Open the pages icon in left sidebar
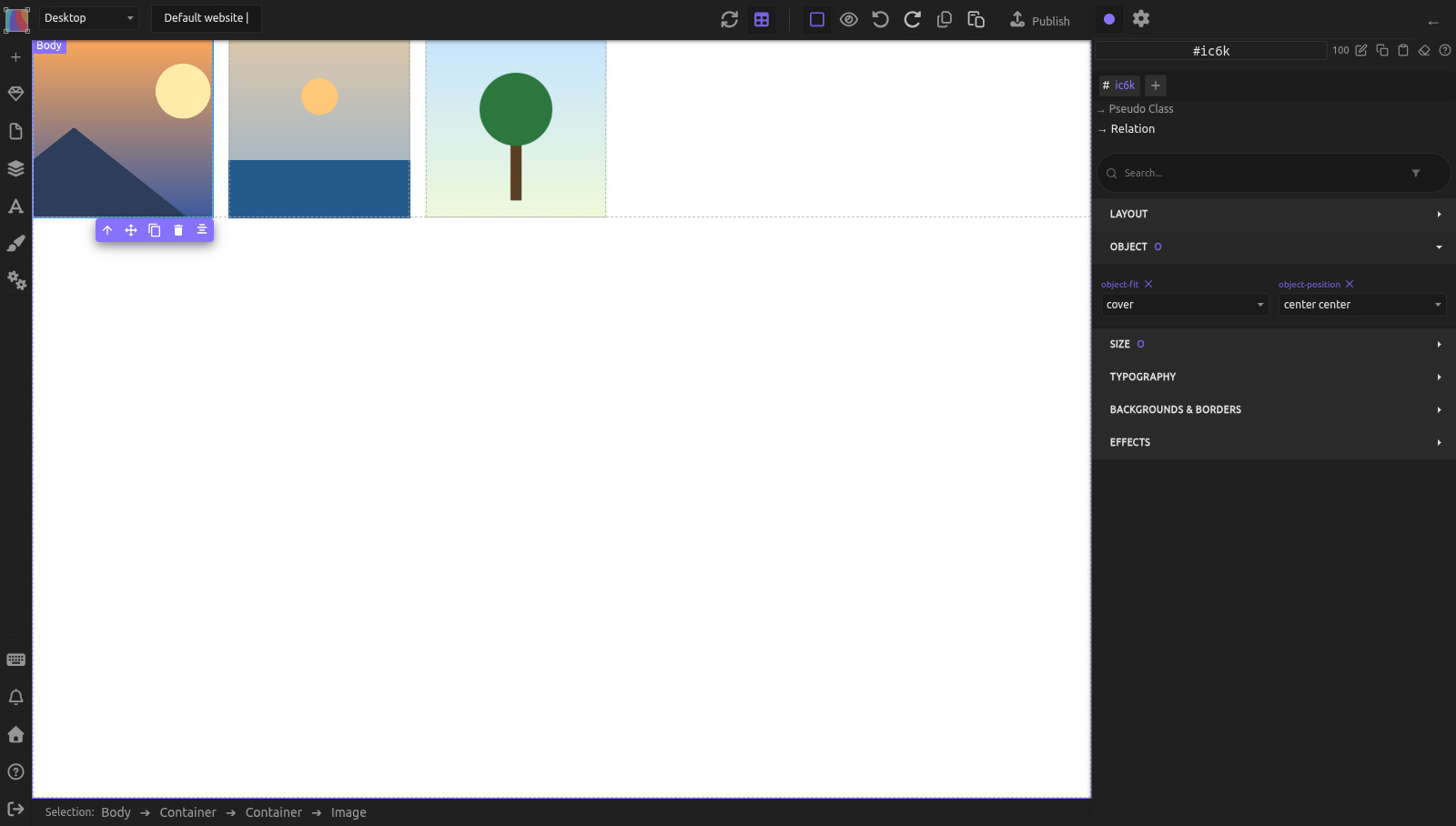 click(x=15, y=131)
